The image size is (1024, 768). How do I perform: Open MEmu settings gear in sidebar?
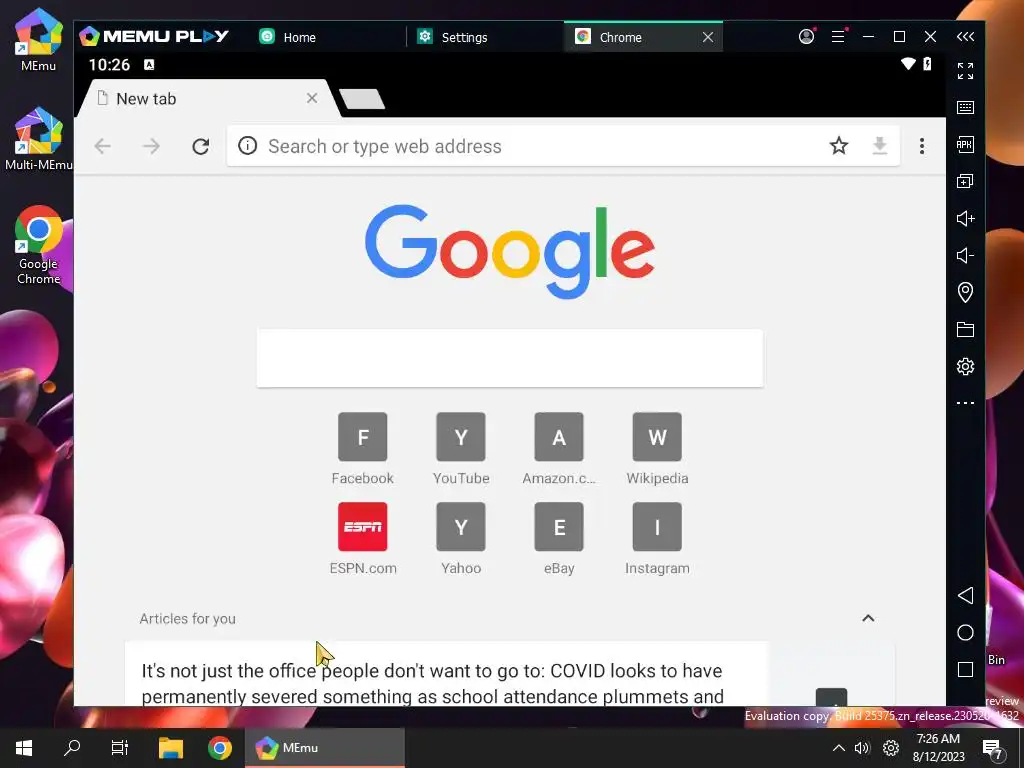click(x=965, y=366)
